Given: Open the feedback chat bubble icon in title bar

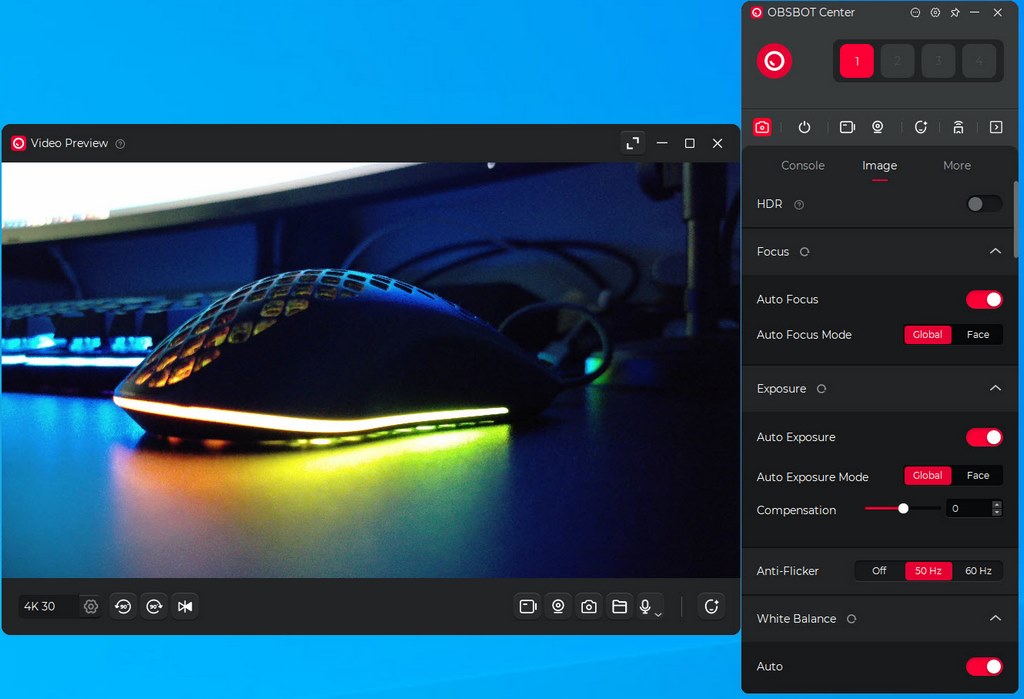Looking at the screenshot, I should [x=916, y=12].
